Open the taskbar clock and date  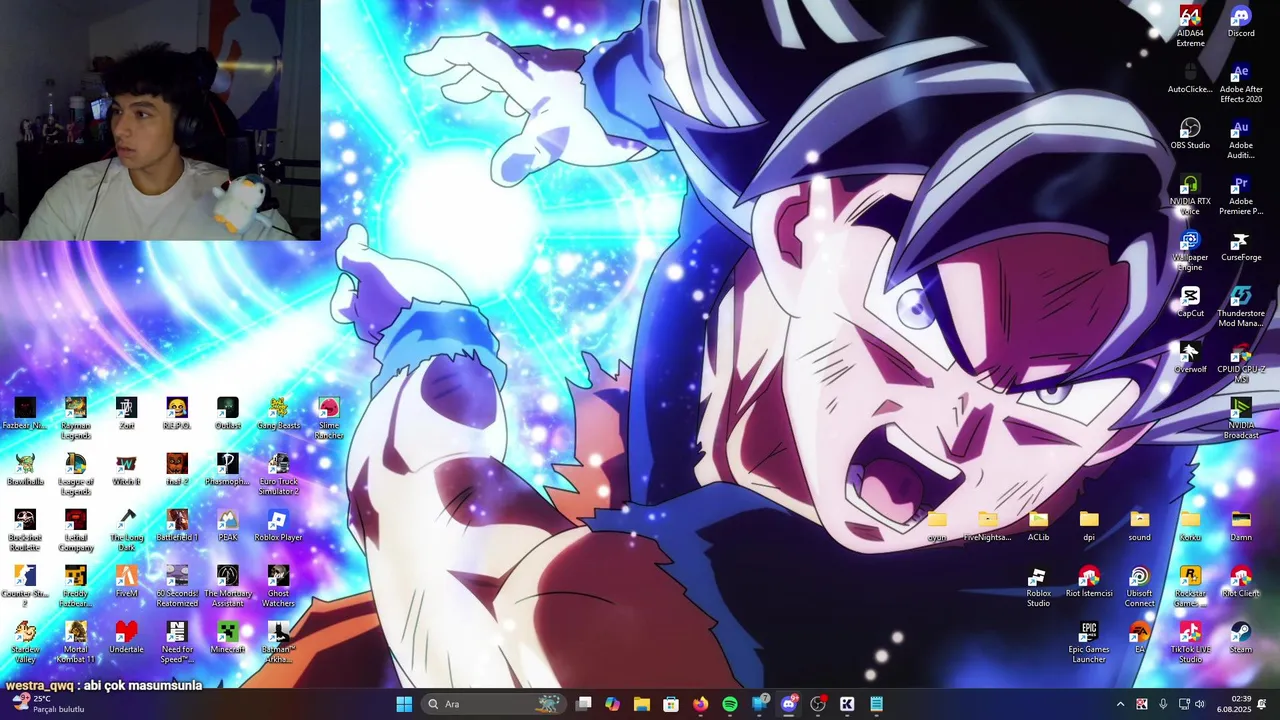tap(1234, 704)
